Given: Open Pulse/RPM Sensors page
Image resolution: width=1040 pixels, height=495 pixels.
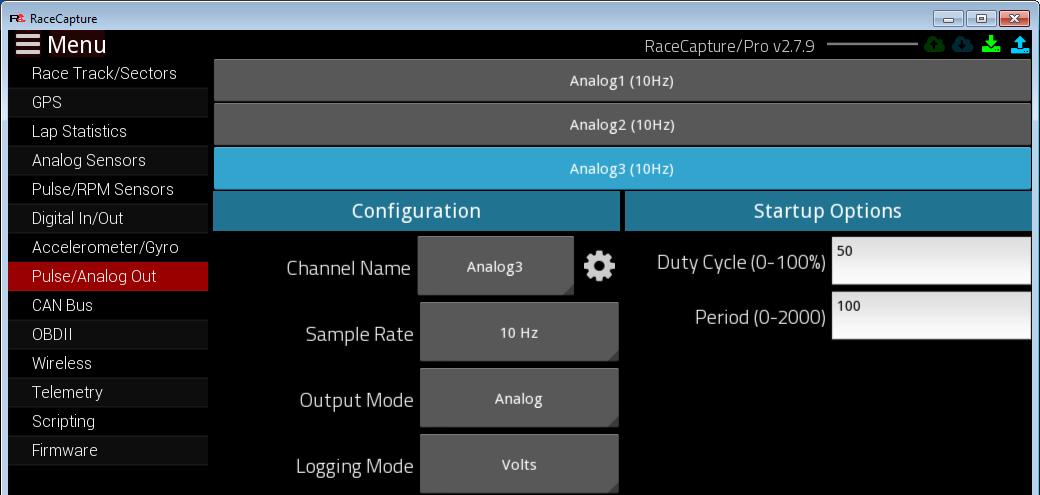Looking at the screenshot, I should click(x=108, y=189).
